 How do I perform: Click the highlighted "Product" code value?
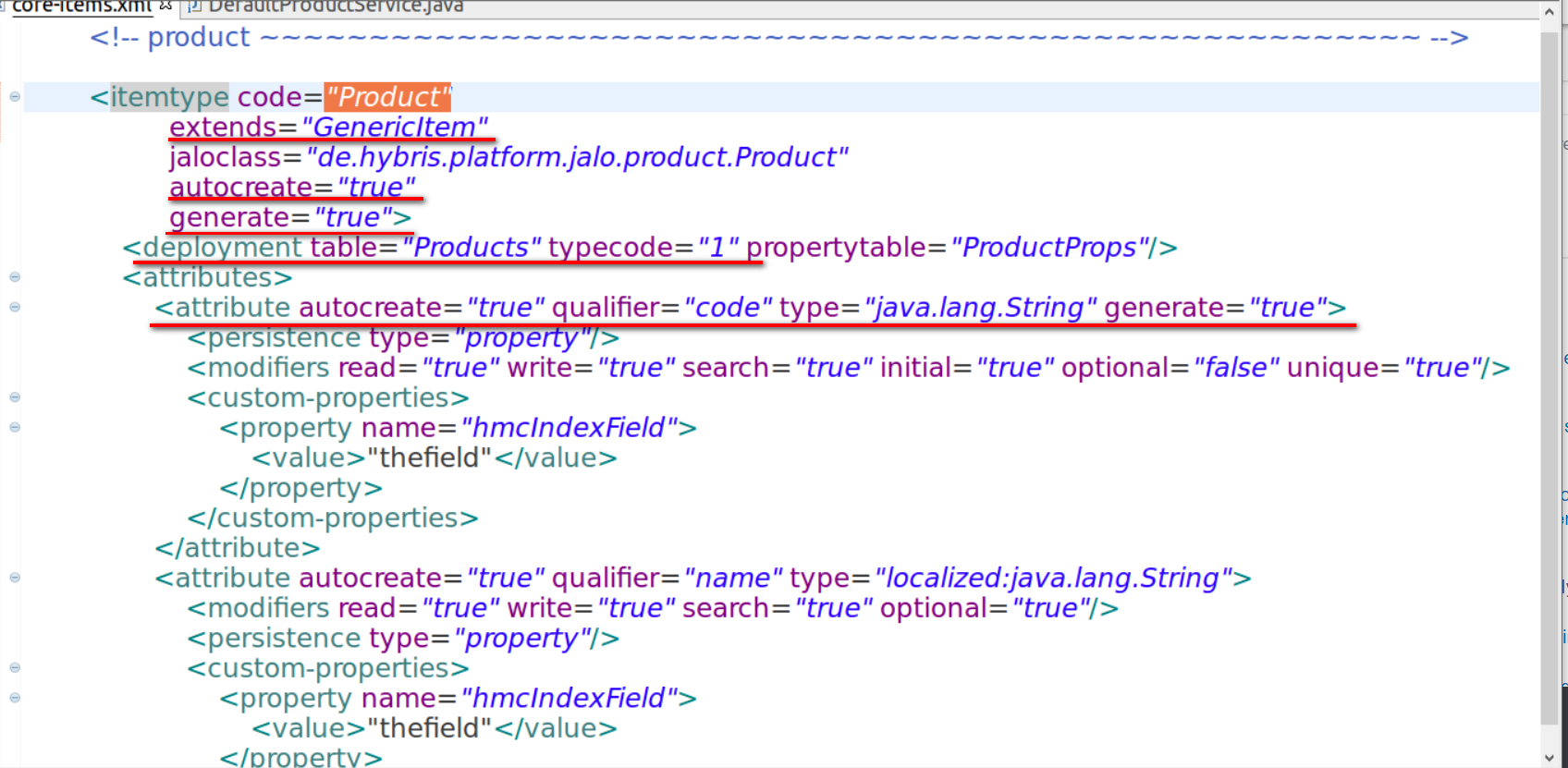point(387,97)
